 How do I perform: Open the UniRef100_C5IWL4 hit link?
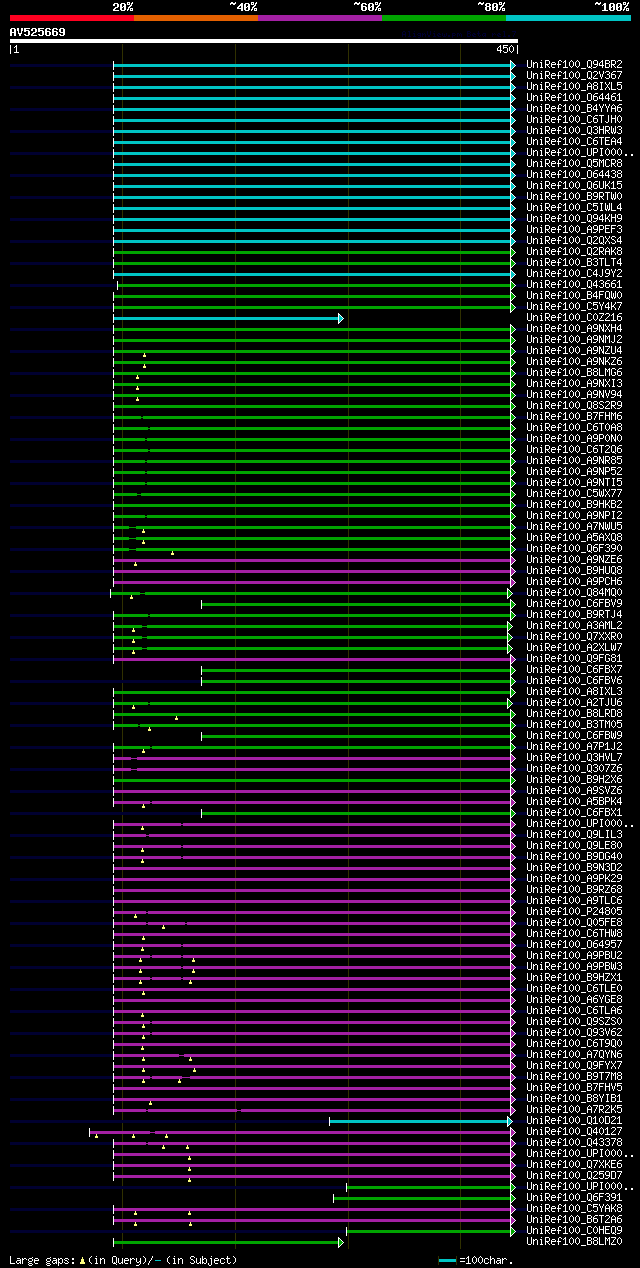pos(574,207)
